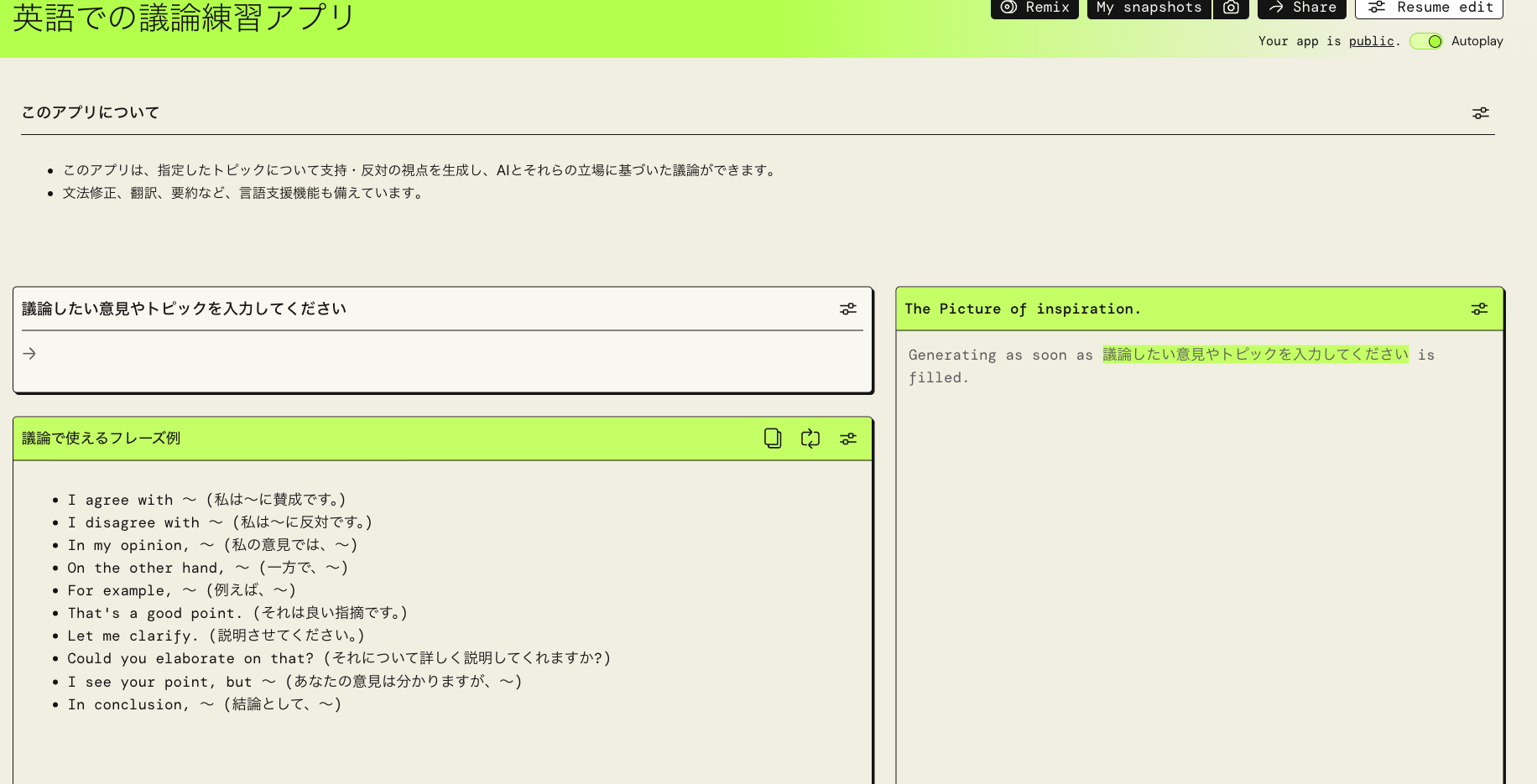The image size is (1537, 784).
Task: Click the 'In conclusion' phrase line
Action: (x=205, y=704)
